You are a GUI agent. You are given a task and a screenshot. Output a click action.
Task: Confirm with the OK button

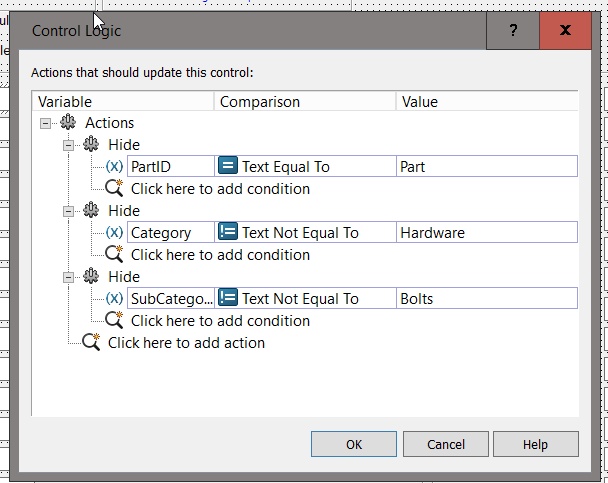[354, 444]
